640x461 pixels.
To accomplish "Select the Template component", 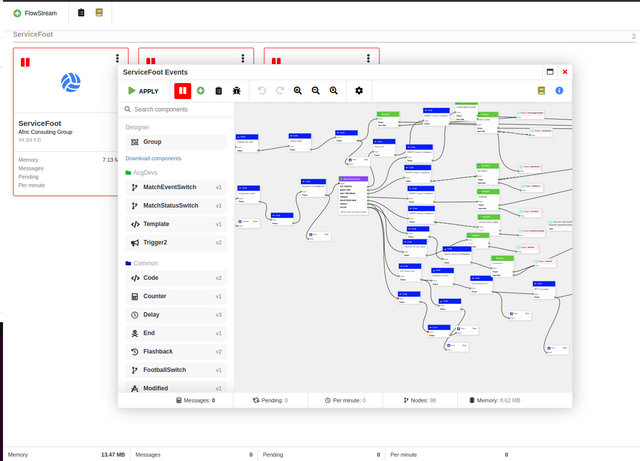I will (176, 224).
